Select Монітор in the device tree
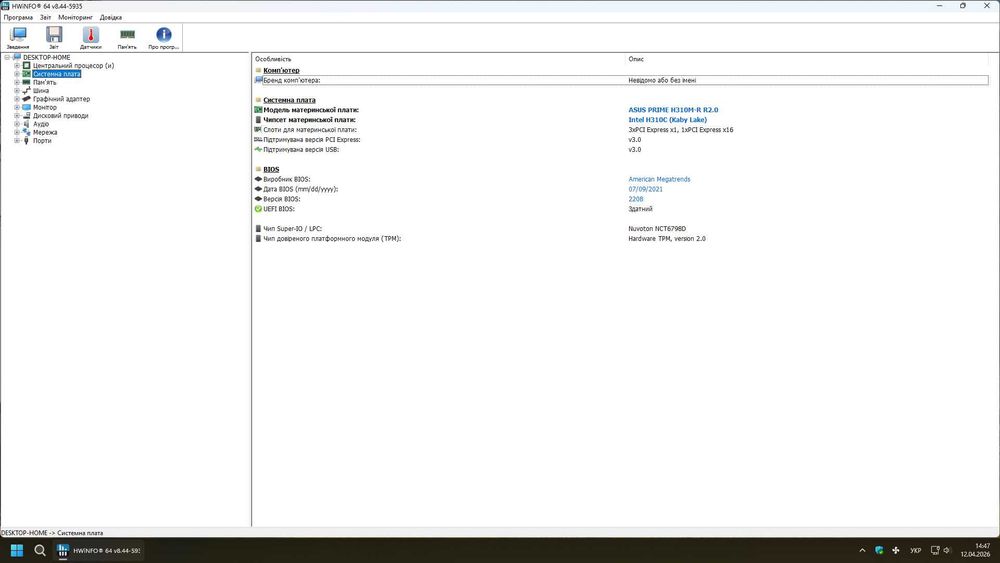 [x=45, y=107]
